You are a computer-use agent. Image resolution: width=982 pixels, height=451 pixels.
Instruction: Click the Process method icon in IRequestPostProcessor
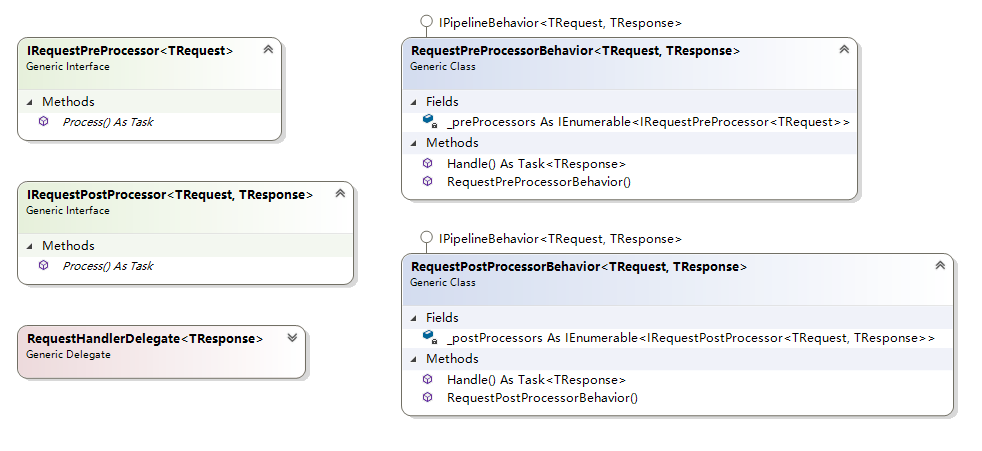[43, 266]
